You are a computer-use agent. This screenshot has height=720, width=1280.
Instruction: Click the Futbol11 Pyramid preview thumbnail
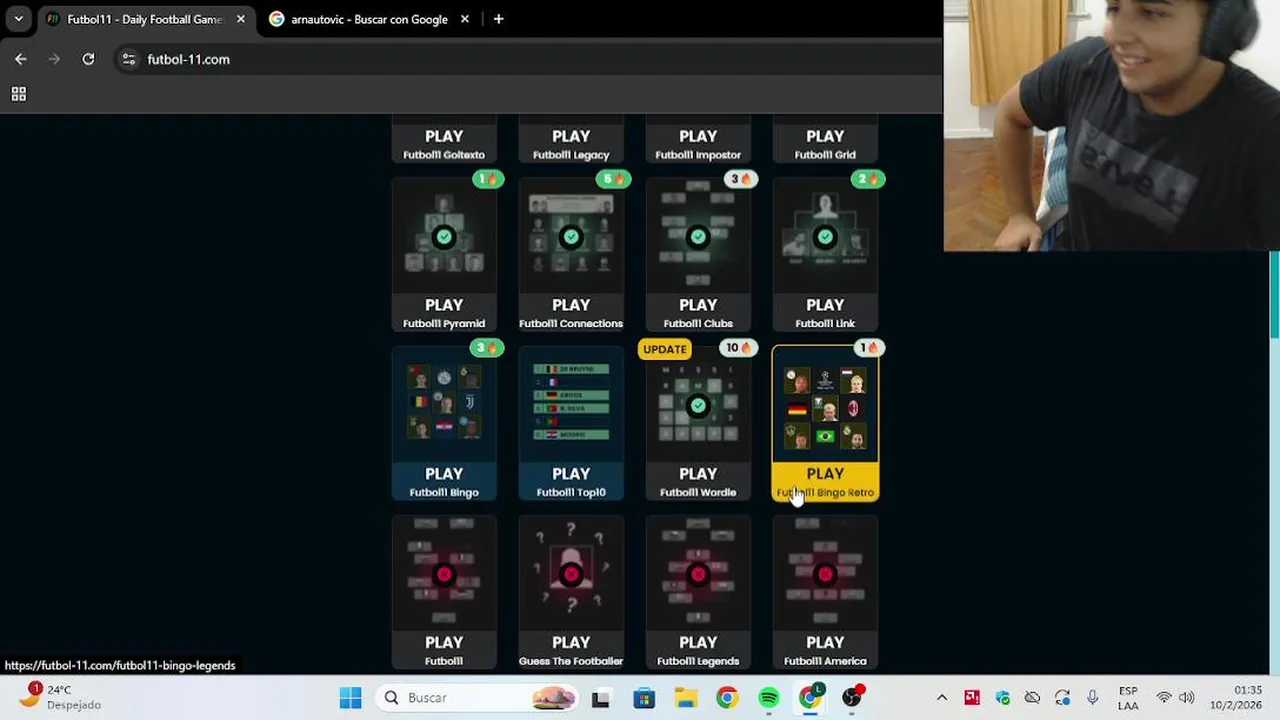coord(444,236)
